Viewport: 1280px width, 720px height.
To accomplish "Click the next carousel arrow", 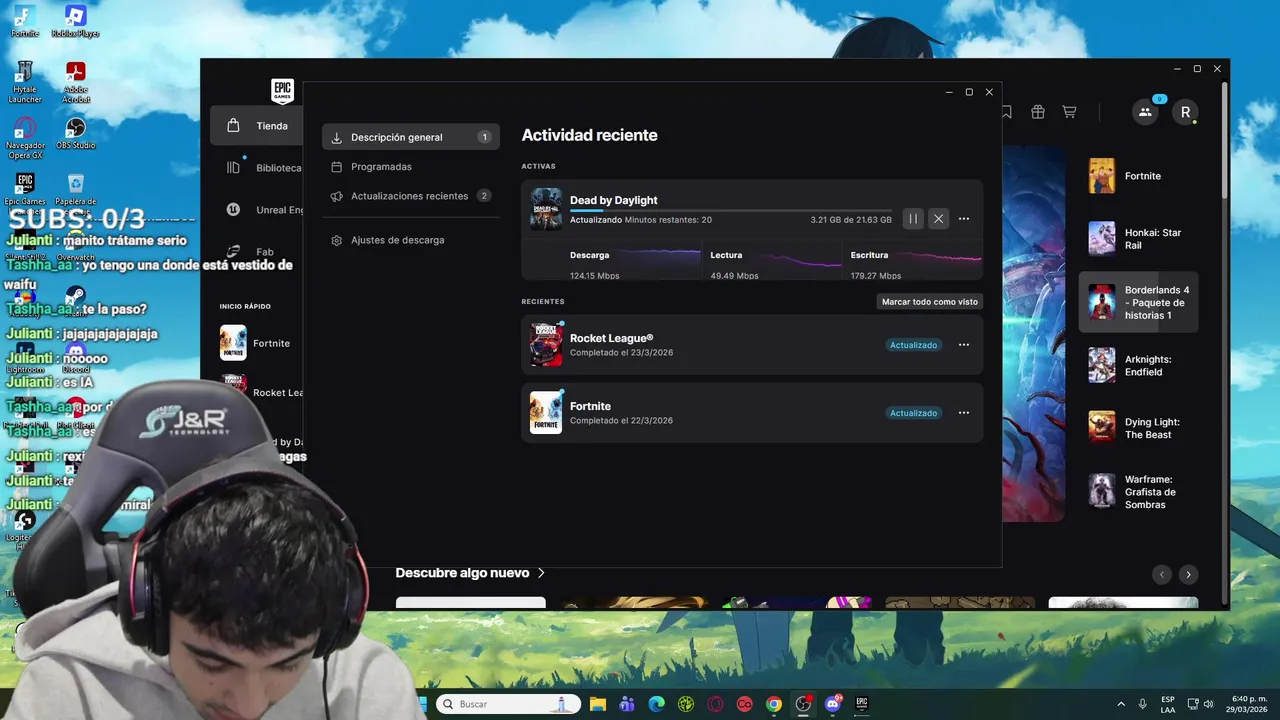I will coord(1188,574).
